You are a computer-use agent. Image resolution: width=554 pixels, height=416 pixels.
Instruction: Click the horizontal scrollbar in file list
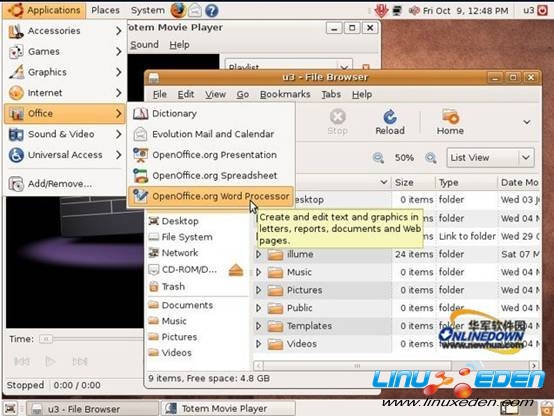coord(358,366)
